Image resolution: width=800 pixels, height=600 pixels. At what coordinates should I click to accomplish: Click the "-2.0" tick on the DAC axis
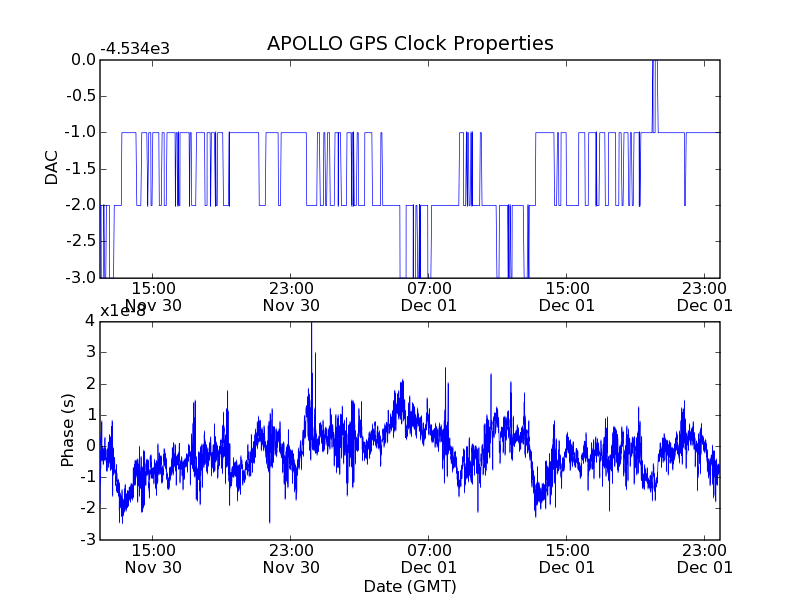point(81,205)
